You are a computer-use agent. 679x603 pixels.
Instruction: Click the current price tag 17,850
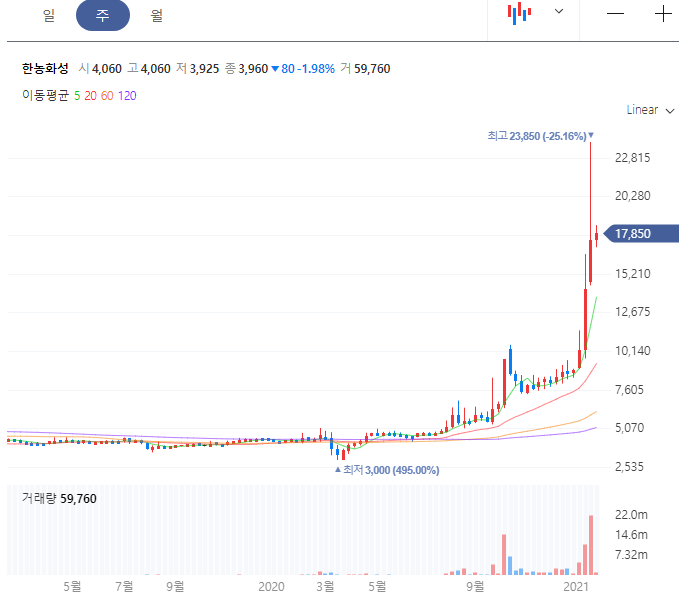(641, 234)
